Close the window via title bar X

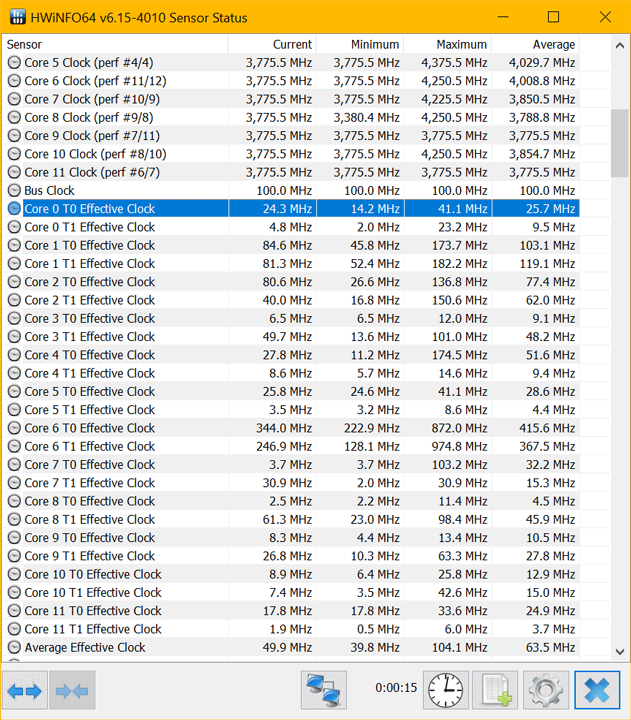tap(605, 17)
